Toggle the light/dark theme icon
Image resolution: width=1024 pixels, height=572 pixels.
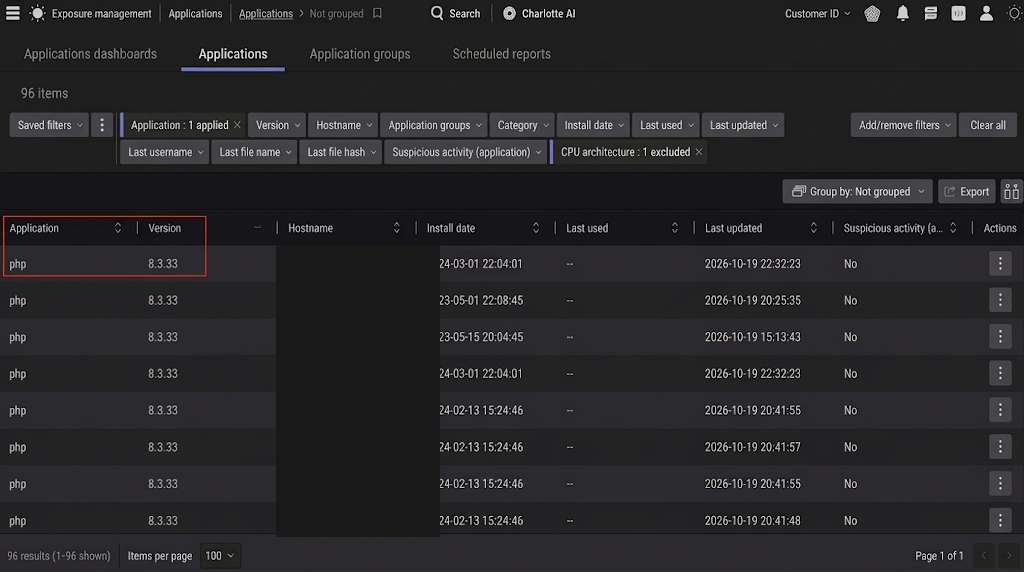pos(1014,13)
